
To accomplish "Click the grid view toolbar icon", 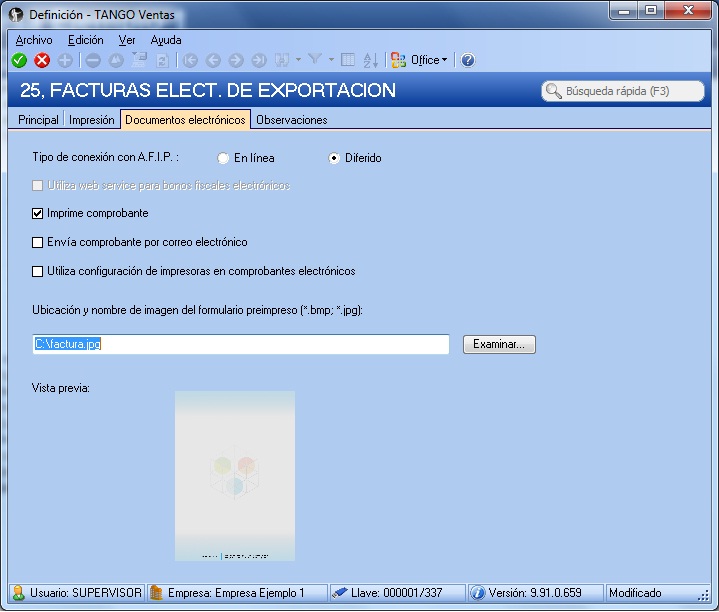I will tap(348, 60).
